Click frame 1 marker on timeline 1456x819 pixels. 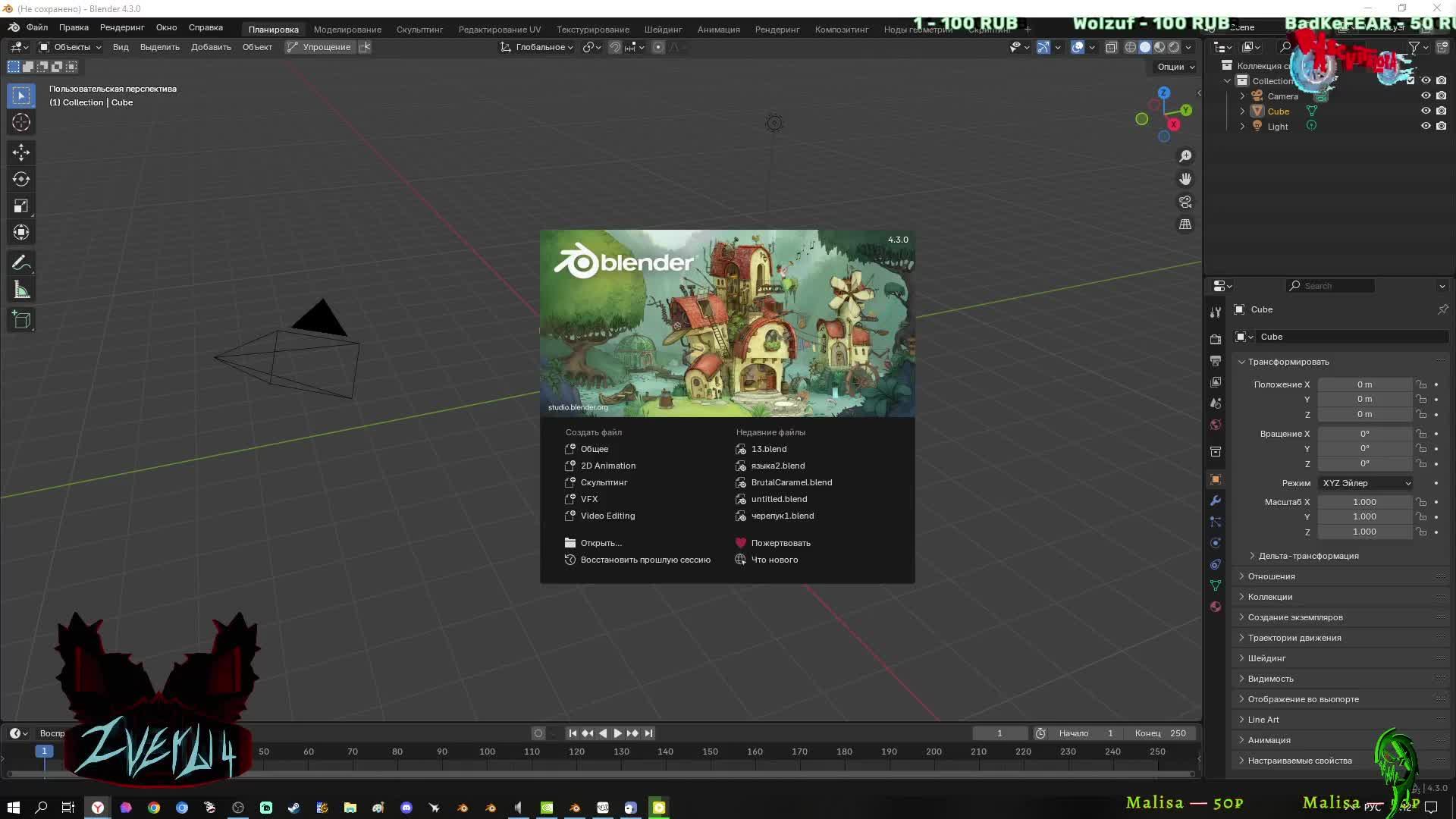click(x=44, y=752)
